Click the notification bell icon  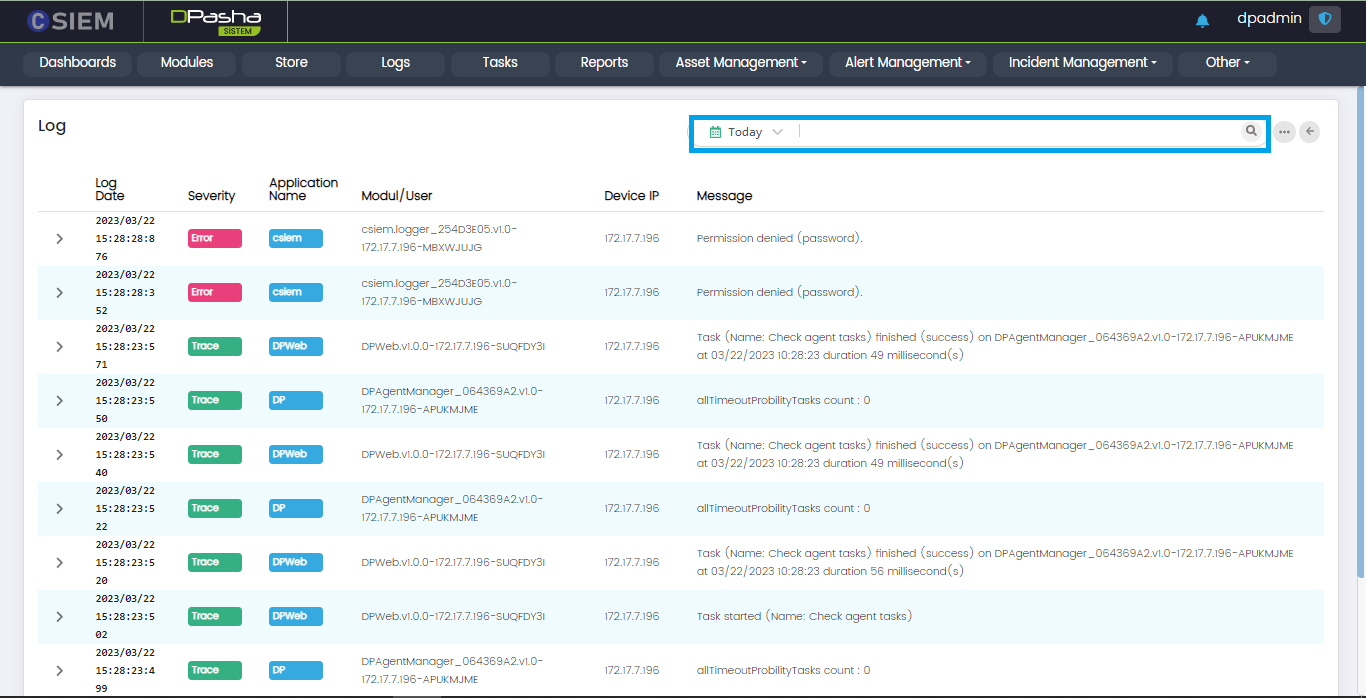click(1202, 21)
